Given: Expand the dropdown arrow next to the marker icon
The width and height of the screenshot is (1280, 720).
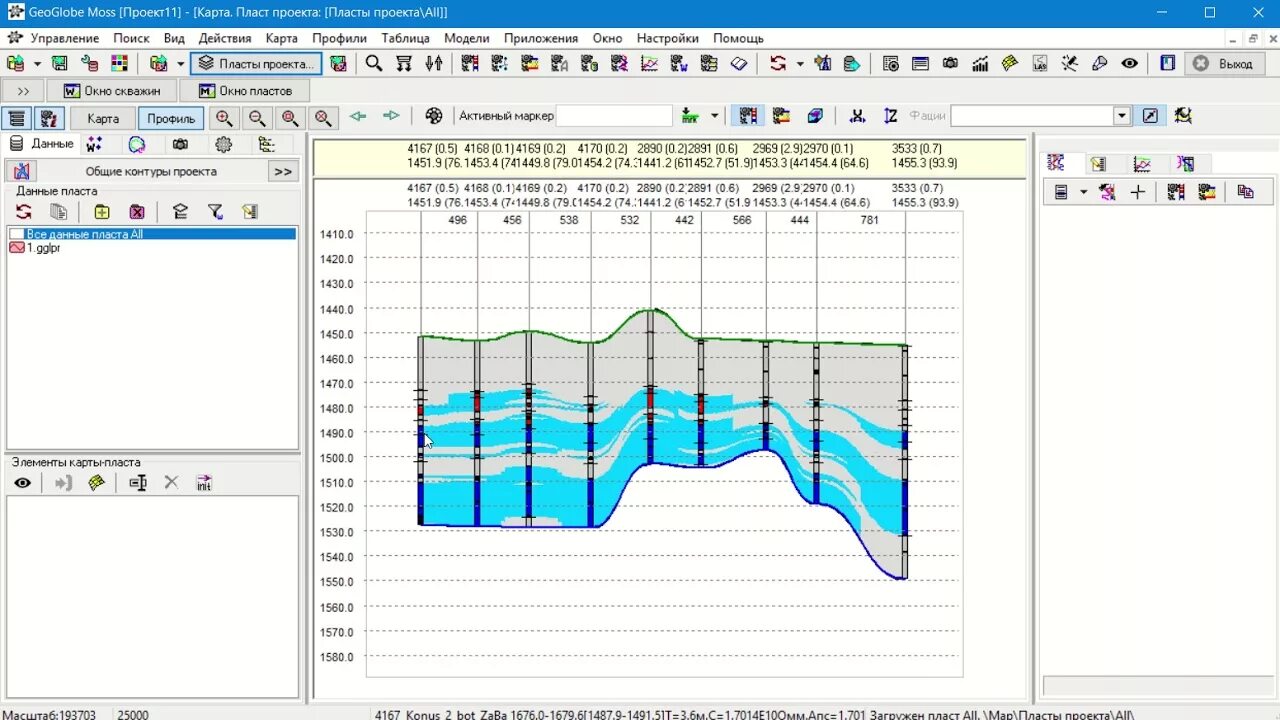Looking at the screenshot, I should click(714, 116).
